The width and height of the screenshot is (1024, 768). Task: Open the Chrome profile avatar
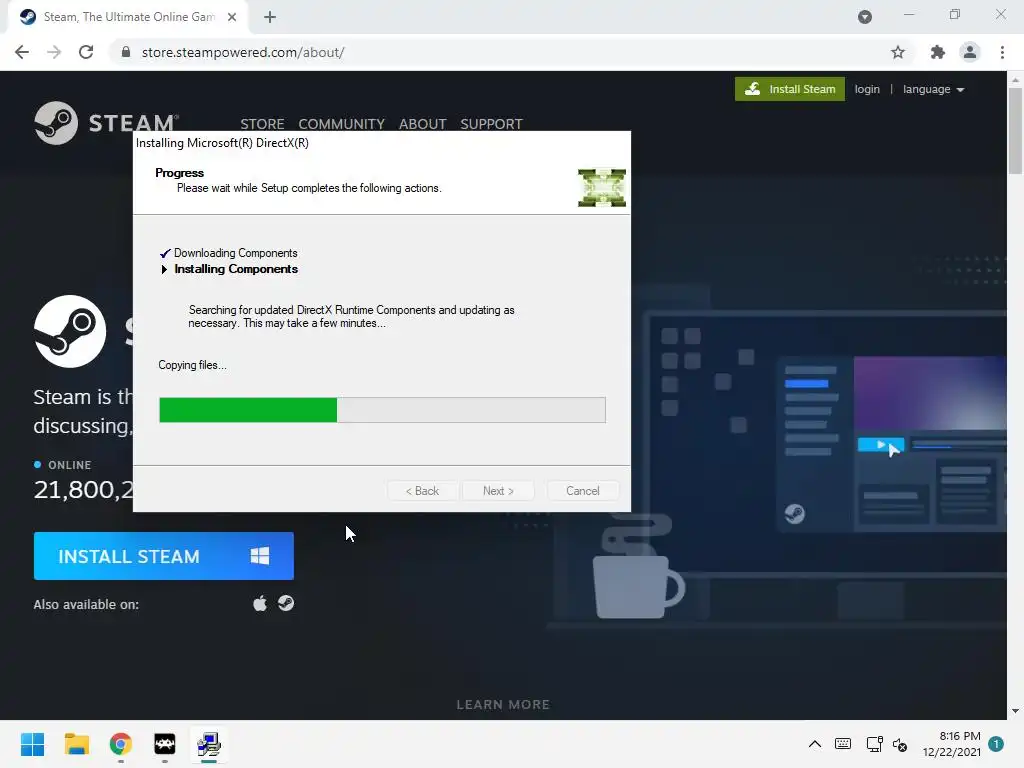pos(970,52)
